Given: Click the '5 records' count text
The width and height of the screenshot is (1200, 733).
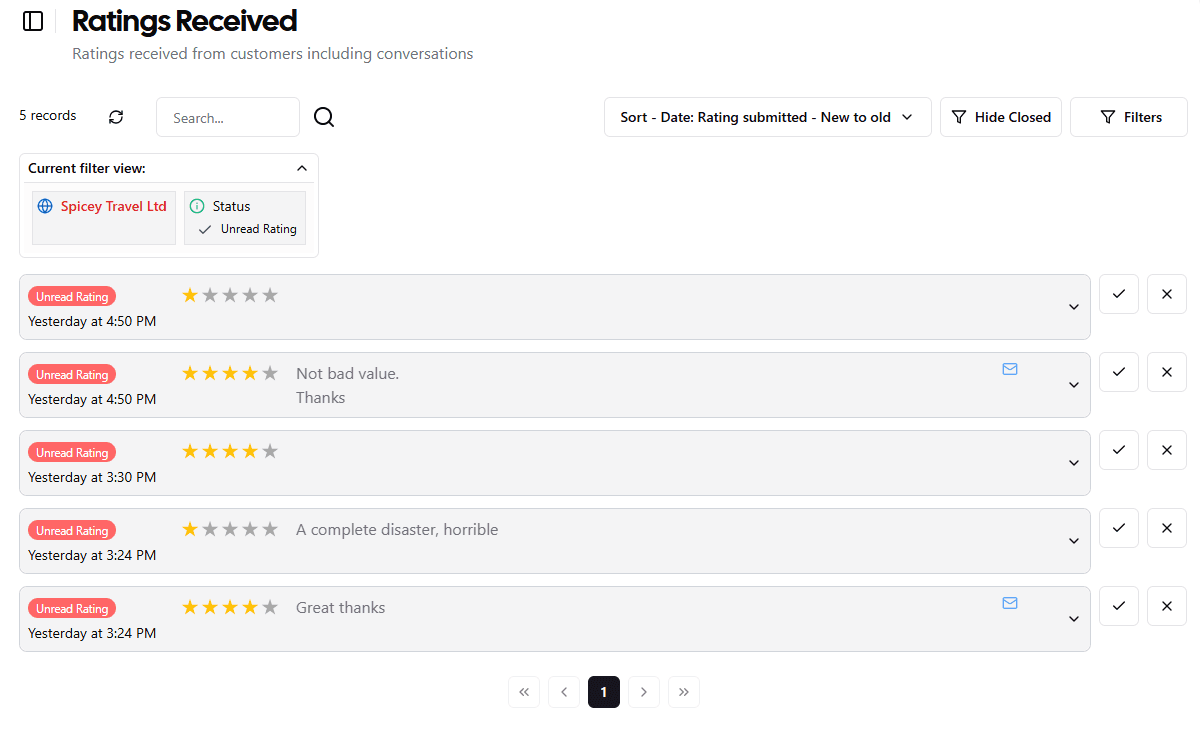Looking at the screenshot, I should [48, 116].
